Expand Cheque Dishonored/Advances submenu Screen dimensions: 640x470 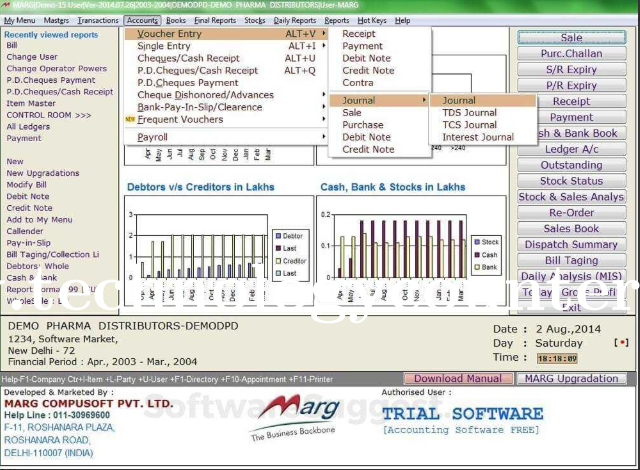pyautogui.click(x=226, y=95)
